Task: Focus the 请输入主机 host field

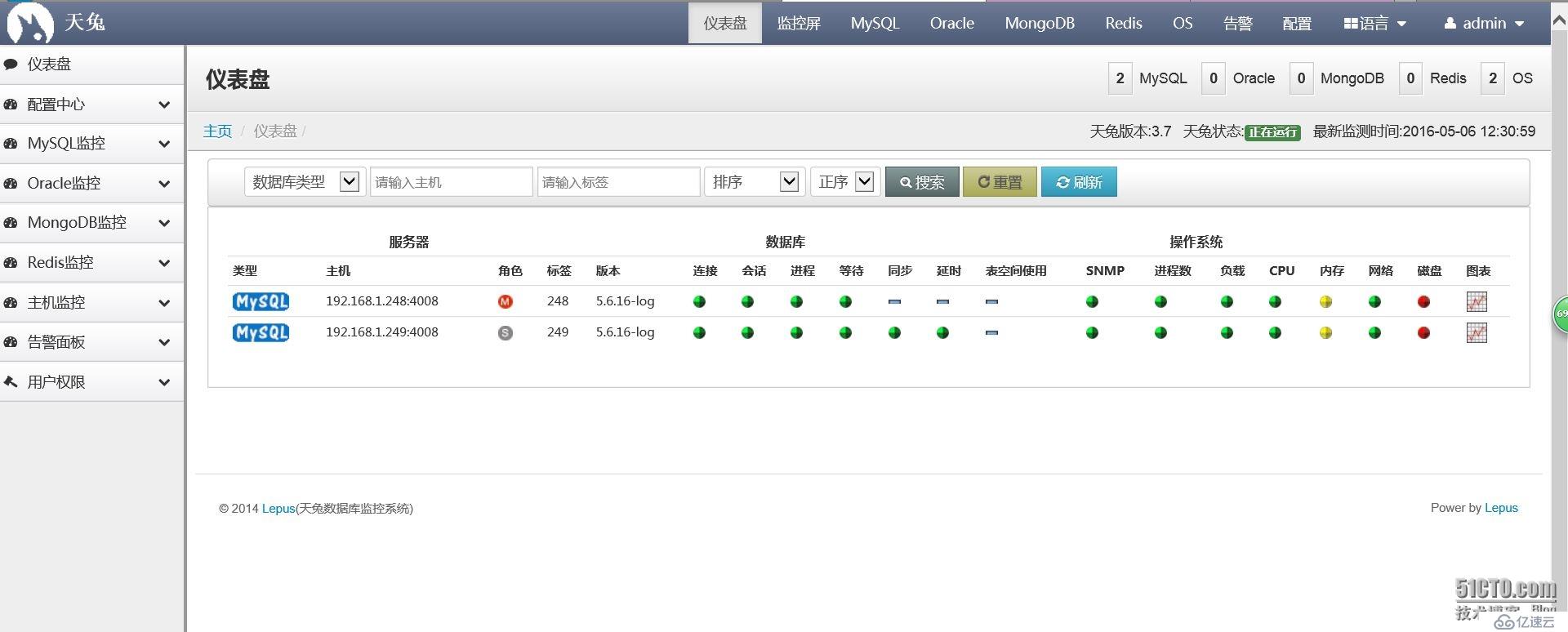Action: (x=452, y=182)
